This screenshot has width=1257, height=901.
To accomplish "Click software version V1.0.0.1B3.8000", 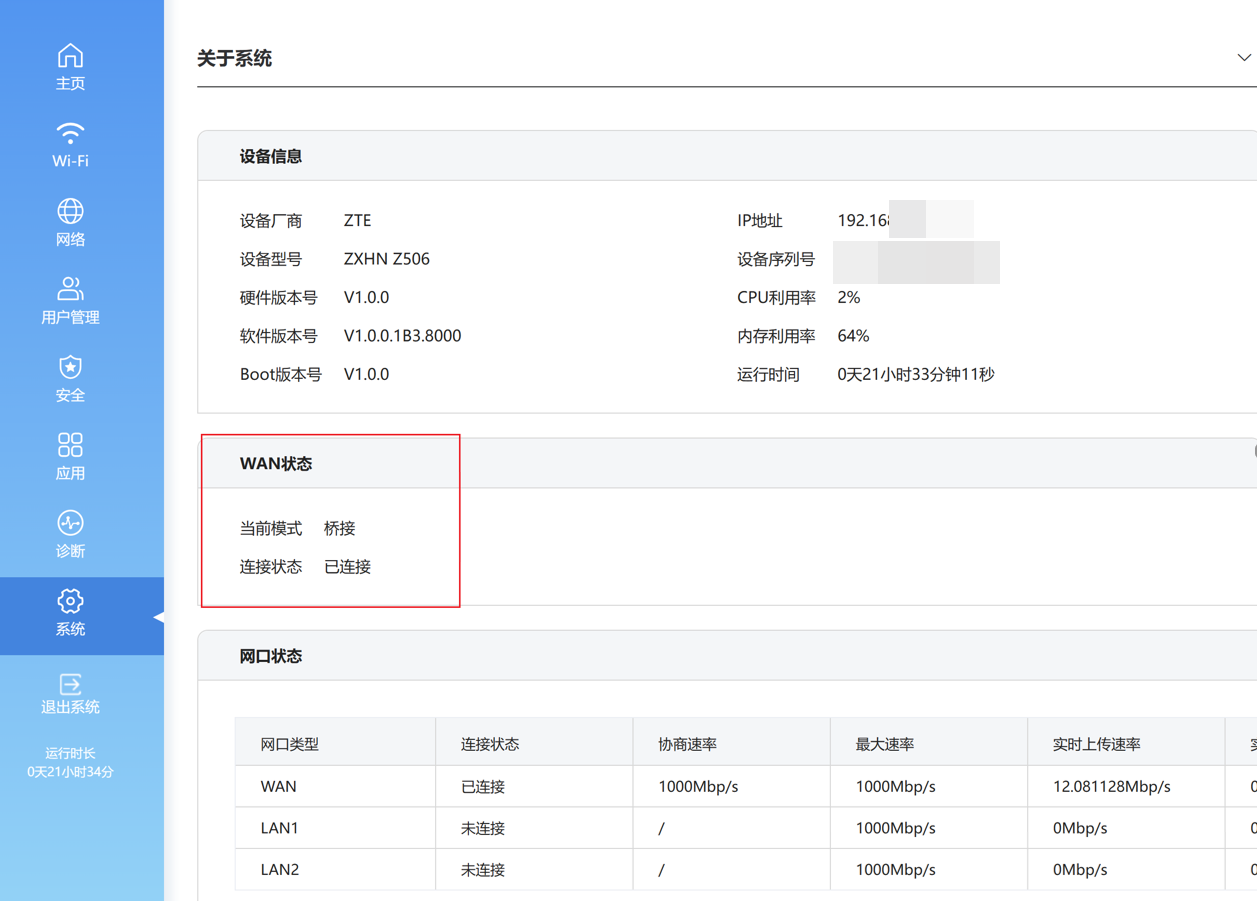I will tap(403, 336).
